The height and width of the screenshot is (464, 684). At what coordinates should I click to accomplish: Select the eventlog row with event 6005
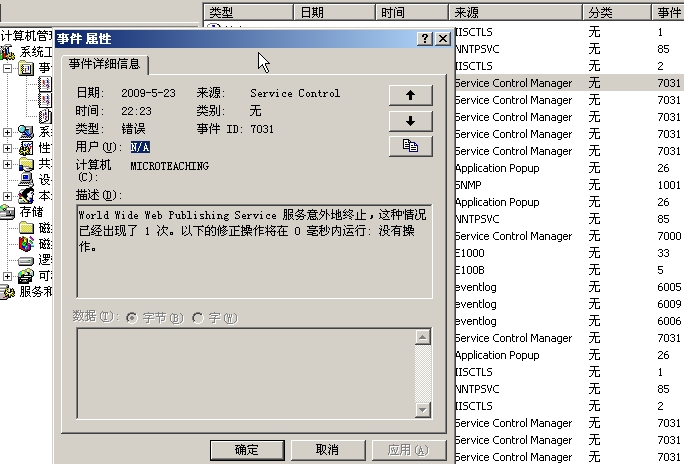pyautogui.click(x=569, y=287)
